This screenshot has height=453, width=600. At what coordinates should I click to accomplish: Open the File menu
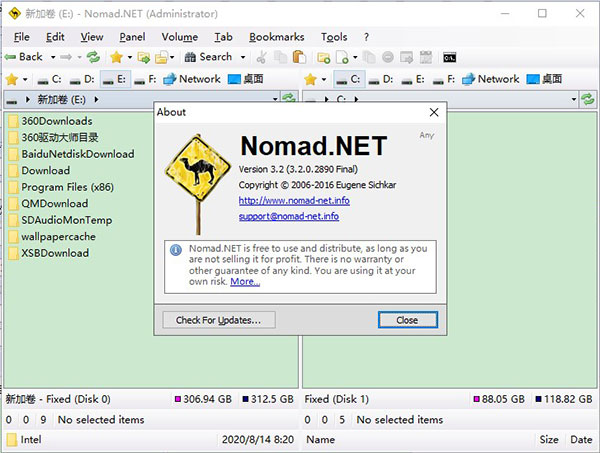21,37
